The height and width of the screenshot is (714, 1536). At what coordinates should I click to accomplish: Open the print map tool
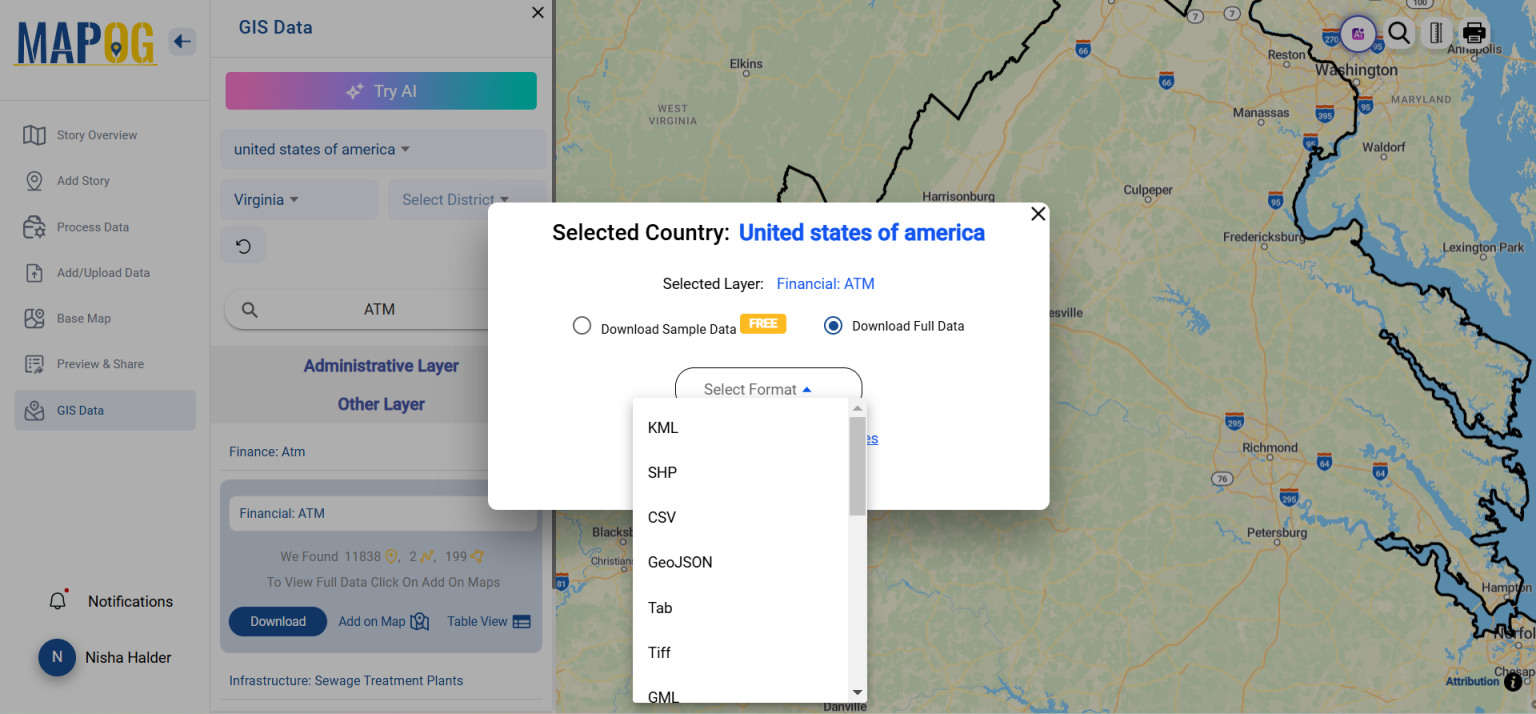click(1474, 31)
